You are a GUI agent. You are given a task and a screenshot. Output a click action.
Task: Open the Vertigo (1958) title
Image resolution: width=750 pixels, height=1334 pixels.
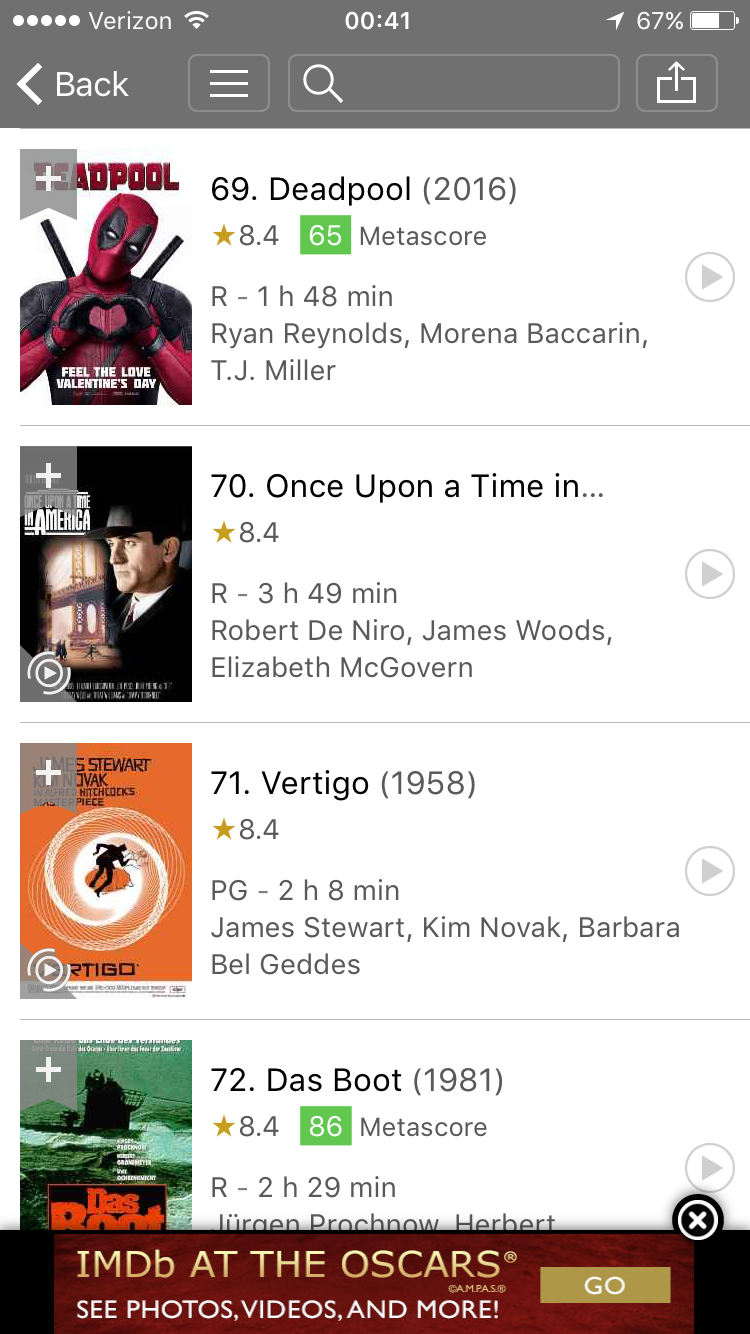(342, 783)
